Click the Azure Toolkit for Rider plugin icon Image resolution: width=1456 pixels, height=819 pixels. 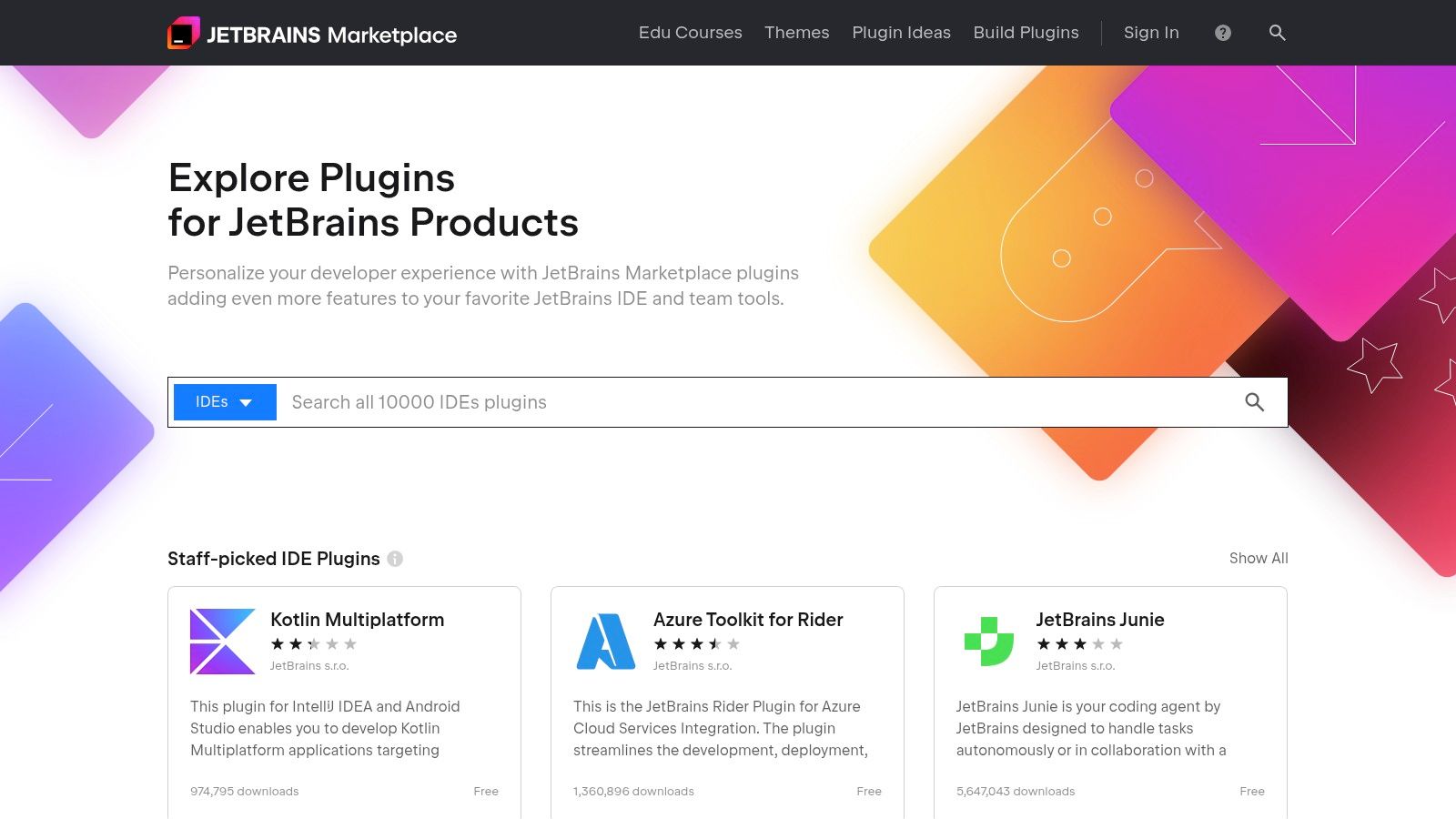click(x=605, y=640)
